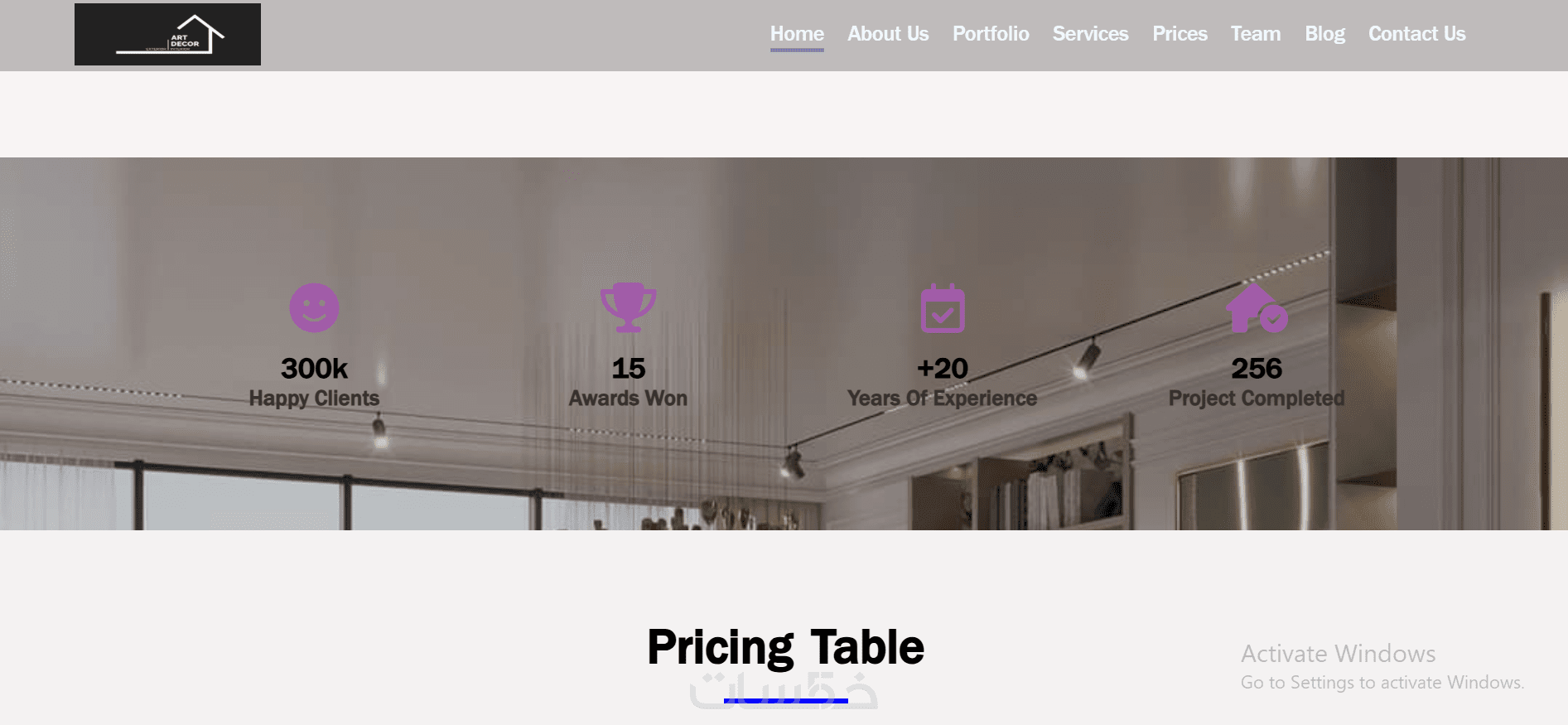The width and height of the screenshot is (1568, 725).
Task: Select Prices in the navigation bar
Action: tap(1180, 34)
